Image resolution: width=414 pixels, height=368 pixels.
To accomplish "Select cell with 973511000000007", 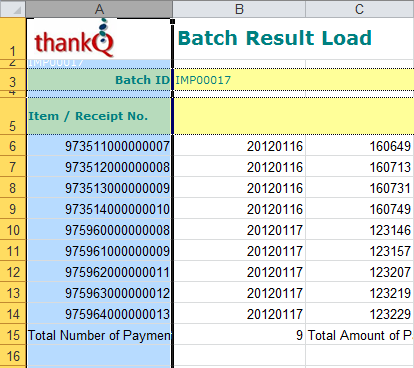I will tap(99, 146).
